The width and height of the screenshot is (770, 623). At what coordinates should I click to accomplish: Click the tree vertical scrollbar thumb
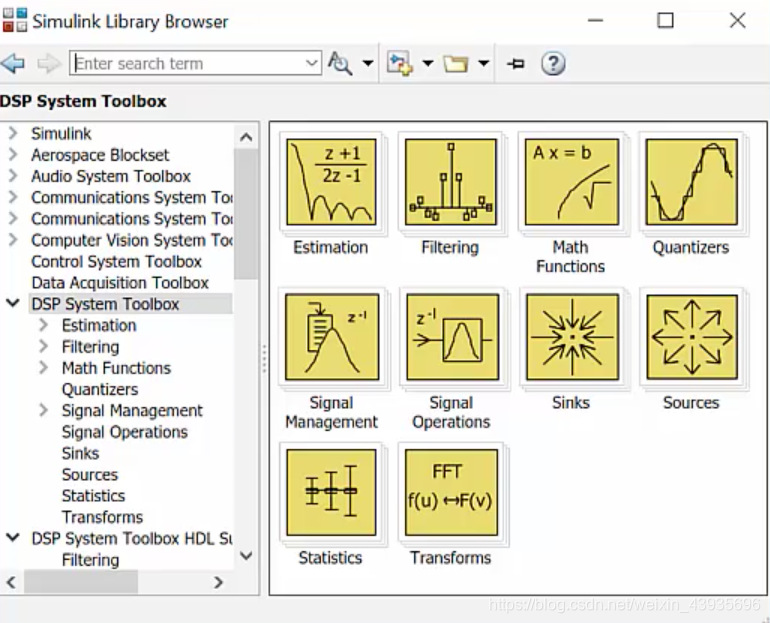tap(246, 214)
